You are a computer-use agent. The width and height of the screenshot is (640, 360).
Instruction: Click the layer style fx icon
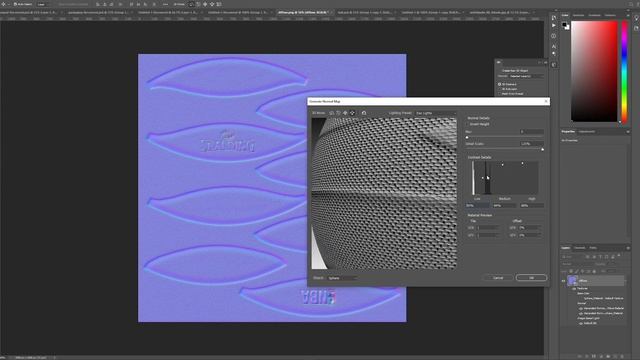pos(587,356)
